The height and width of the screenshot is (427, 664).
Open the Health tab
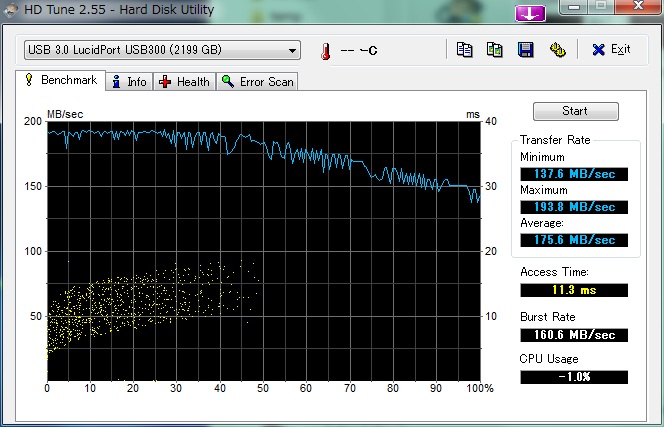(x=184, y=81)
